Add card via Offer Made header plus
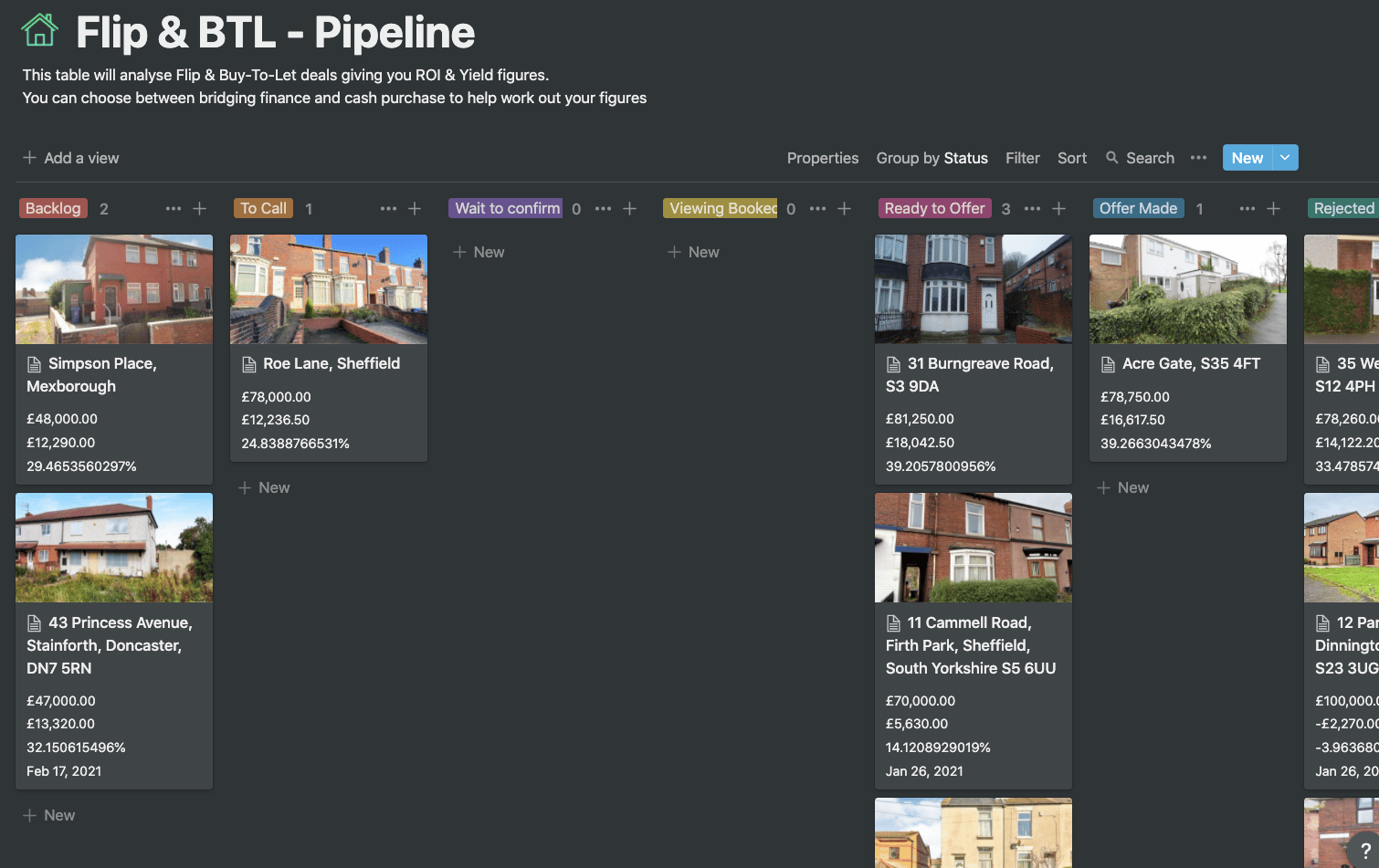 tap(1274, 209)
